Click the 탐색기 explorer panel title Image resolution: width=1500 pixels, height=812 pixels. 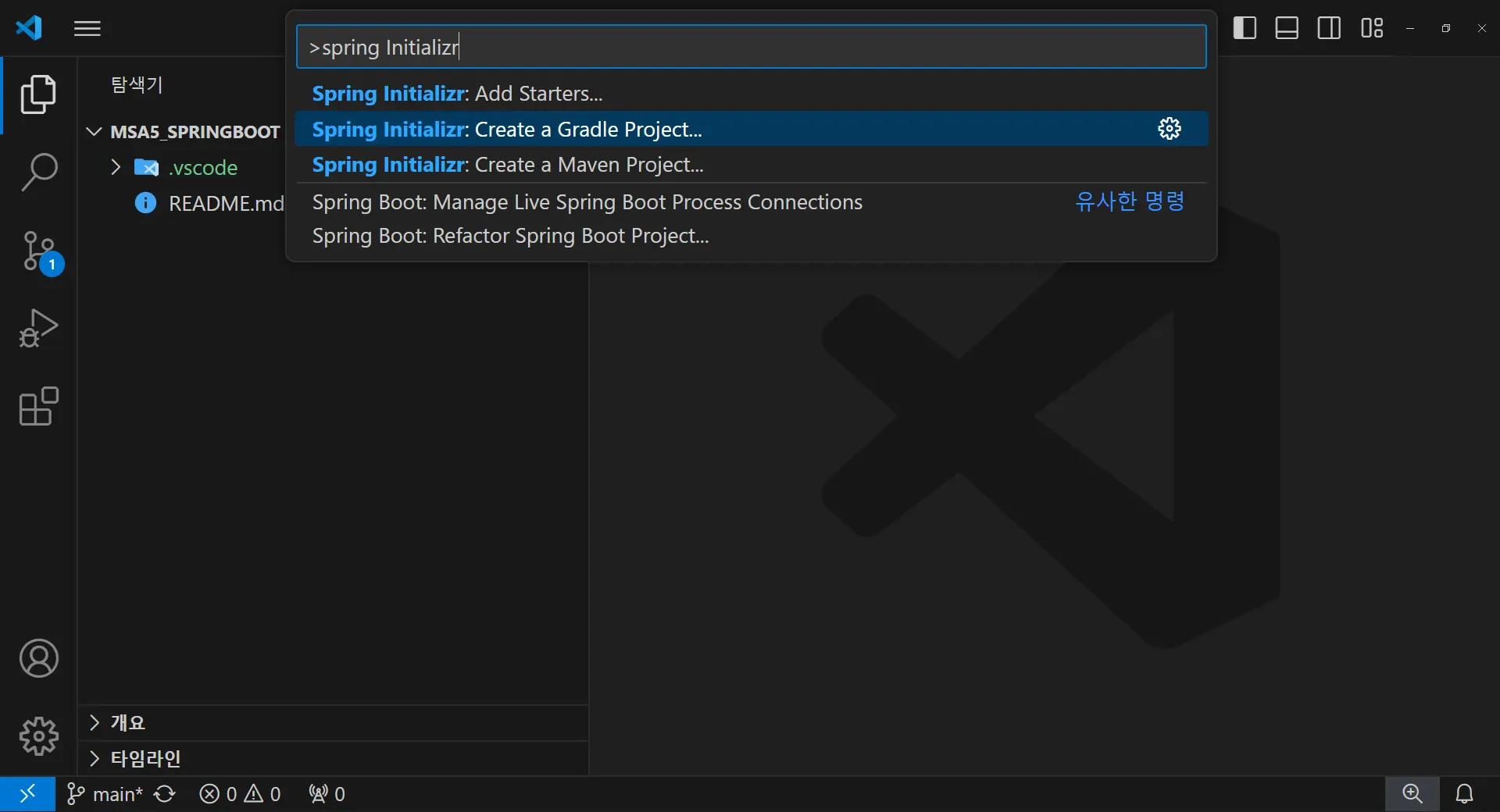point(137,84)
